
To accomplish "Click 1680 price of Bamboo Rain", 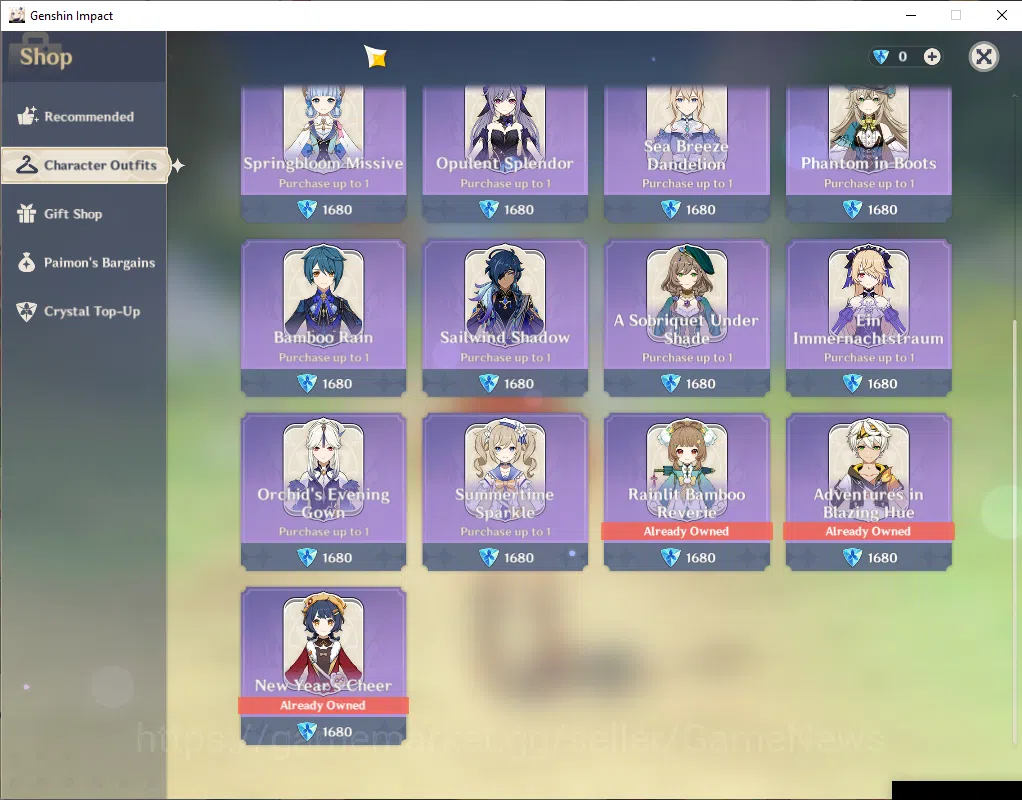I will point(337,383).
